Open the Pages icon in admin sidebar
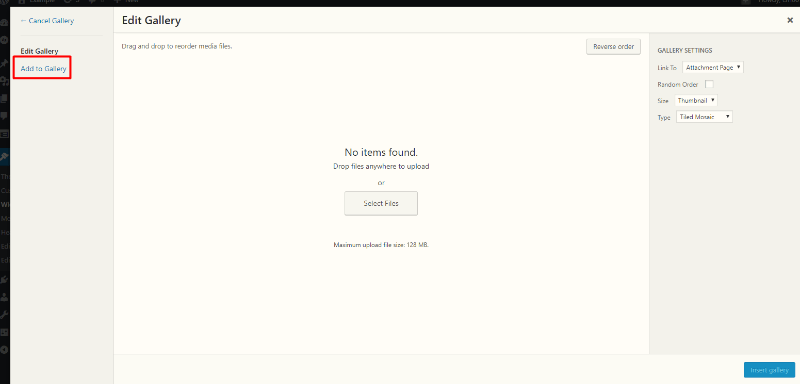 click(4, 98)
